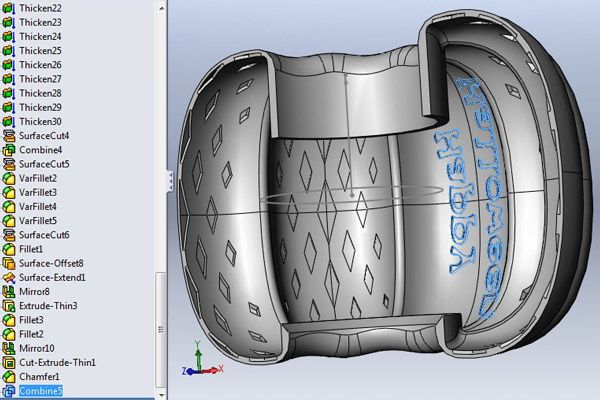Click the Thicken22 feature icon
Viewport: 600px width, 400px height.
tap(8, 8)
